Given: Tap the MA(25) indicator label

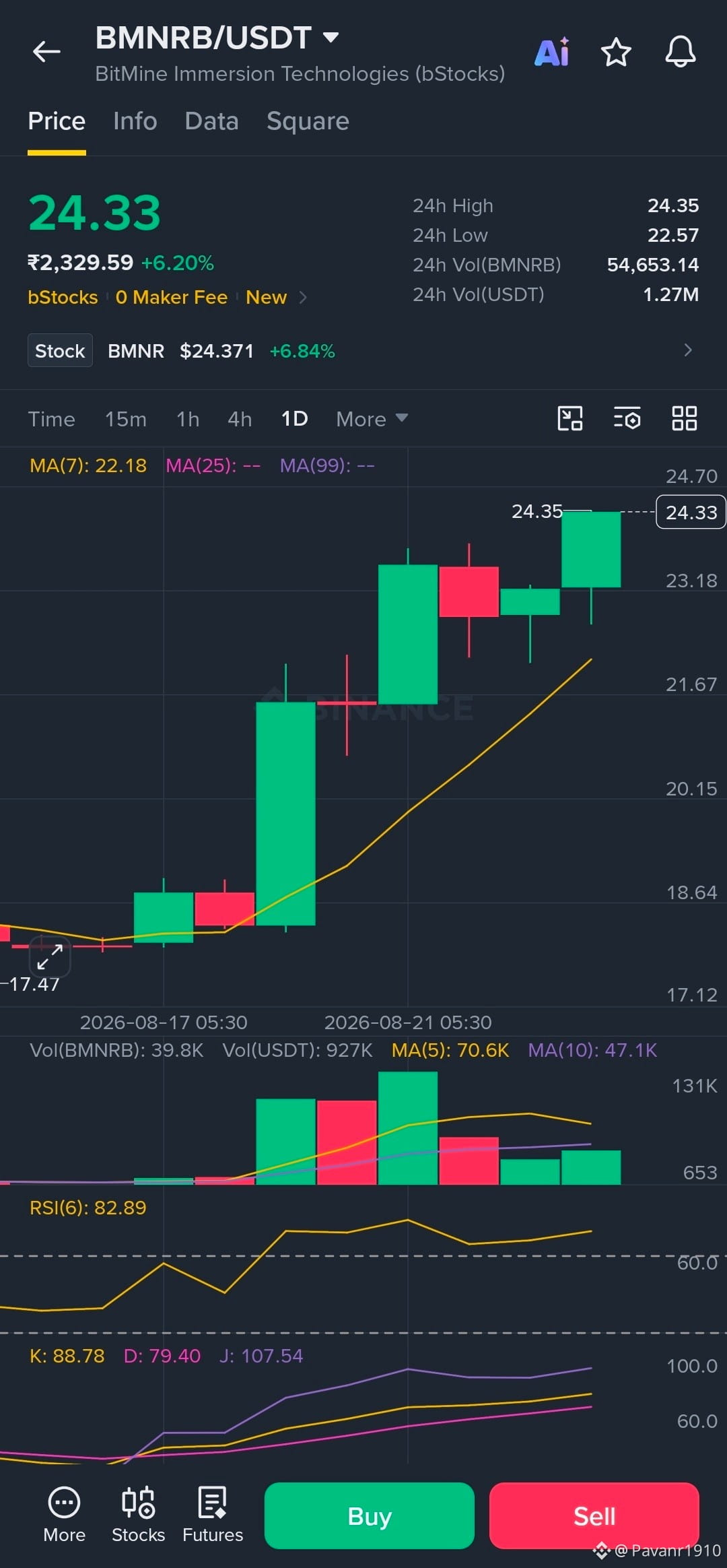Looking at the screenshot, I should point(213,465).
